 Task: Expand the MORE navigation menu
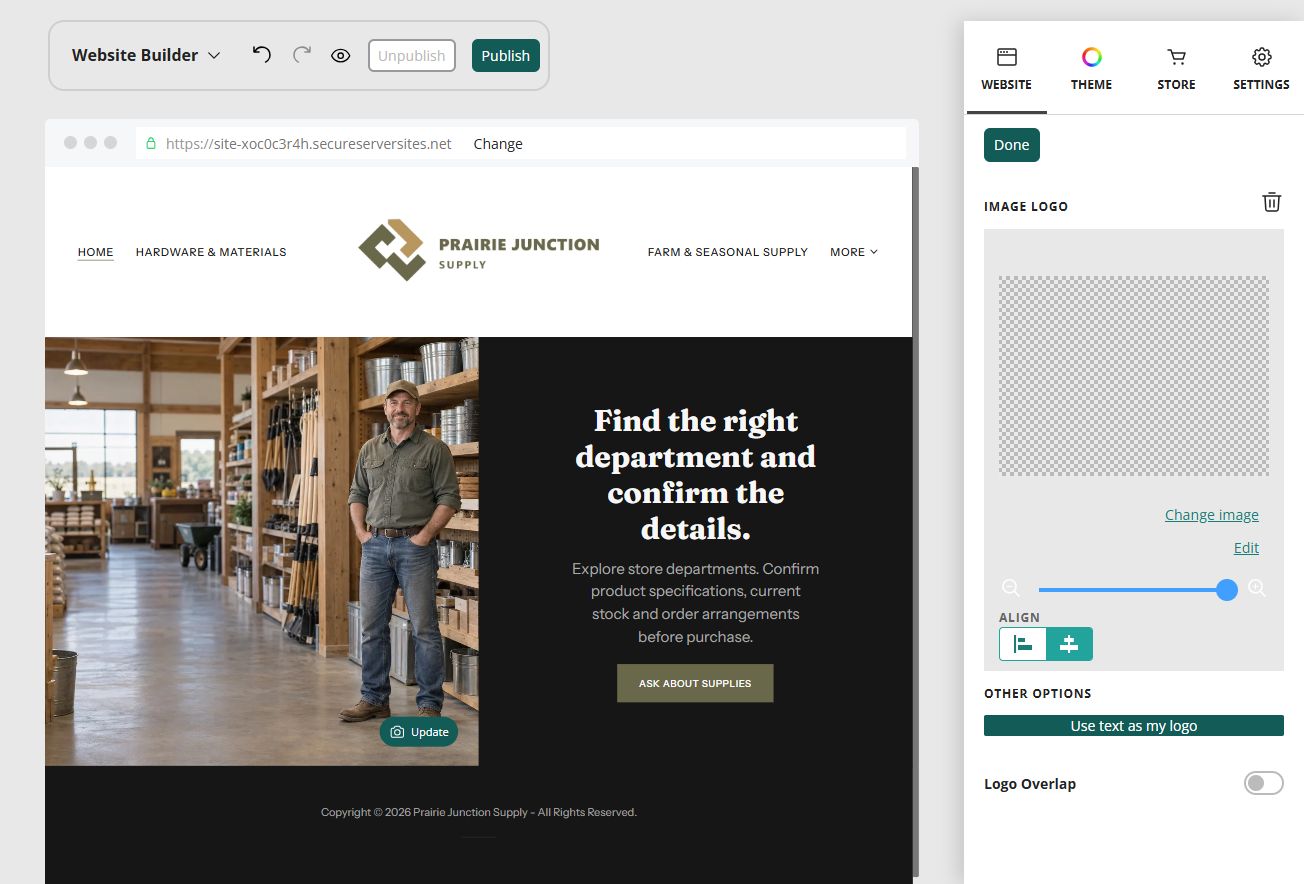[x=854, y=252]
